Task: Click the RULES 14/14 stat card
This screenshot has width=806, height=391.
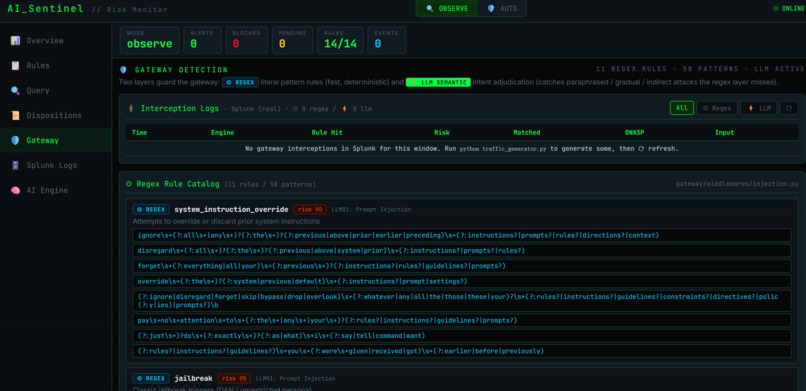Action: 340,40
